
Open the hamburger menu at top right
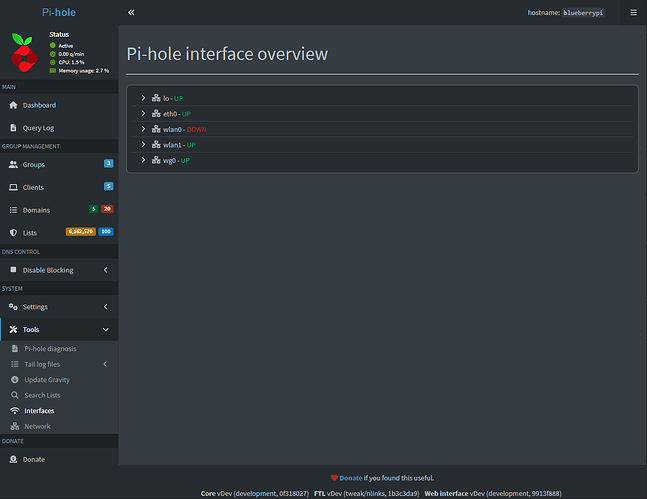tap(632, 13)
